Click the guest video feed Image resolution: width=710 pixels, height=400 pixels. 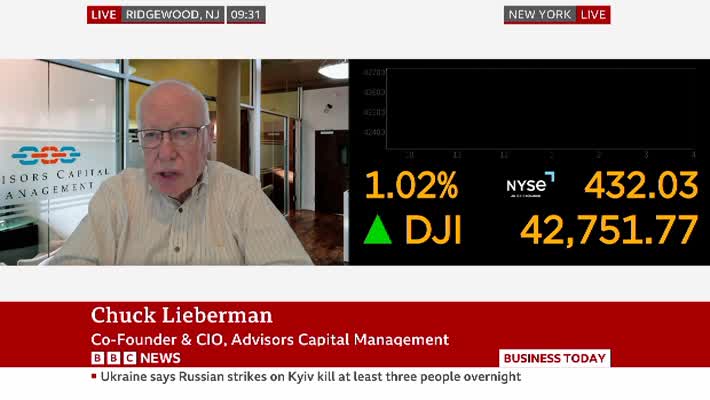174,162
